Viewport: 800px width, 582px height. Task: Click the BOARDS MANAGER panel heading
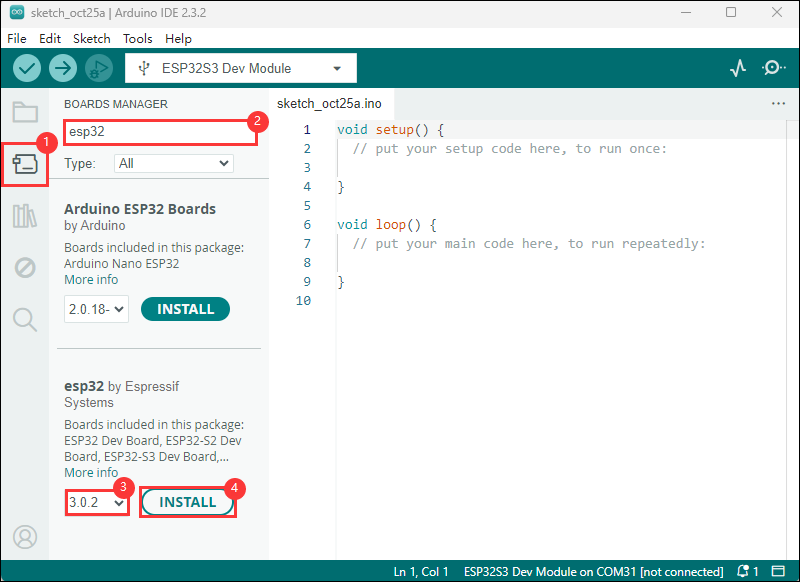116,104
